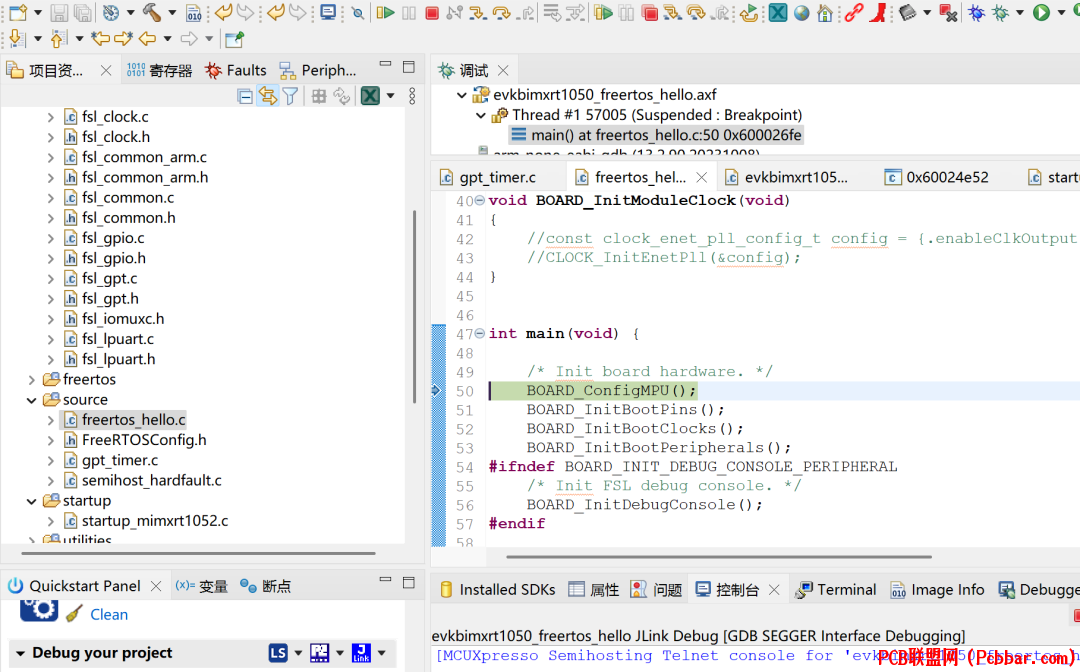
Task: Switch to 0x60024e52 editor tab
Action: pyautogui.click(x=937, y=177)
